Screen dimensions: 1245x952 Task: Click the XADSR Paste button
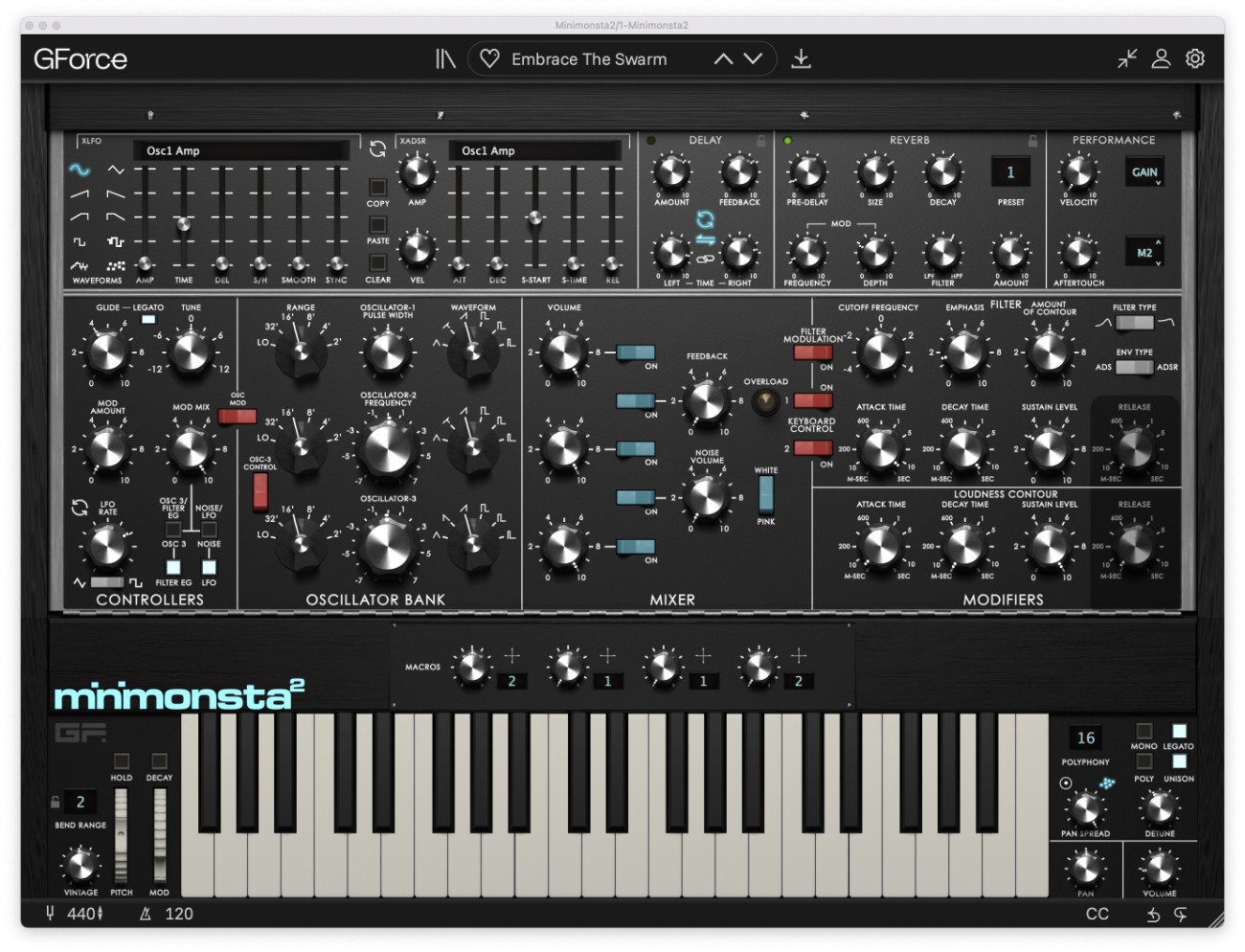378,224
